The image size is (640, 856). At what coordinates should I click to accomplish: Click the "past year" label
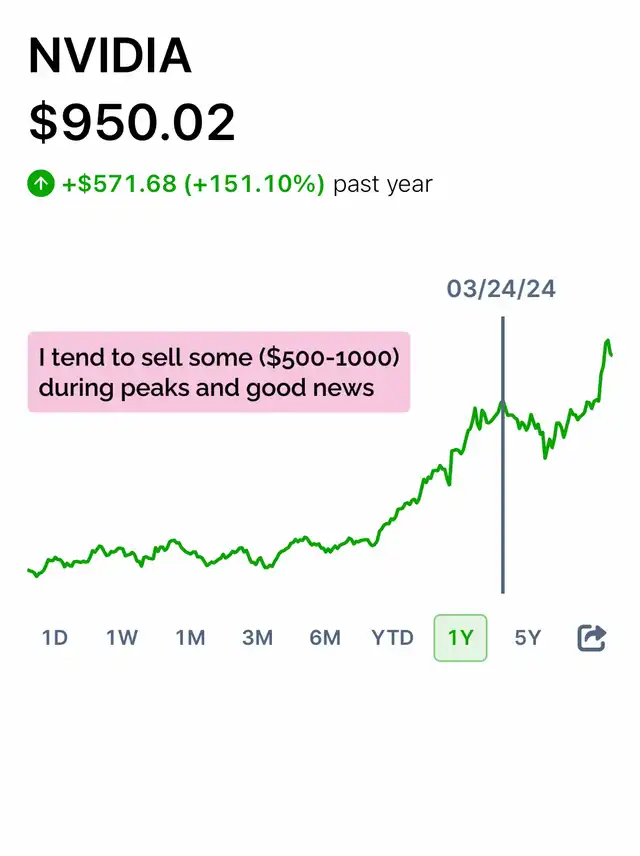pos(382,184)
